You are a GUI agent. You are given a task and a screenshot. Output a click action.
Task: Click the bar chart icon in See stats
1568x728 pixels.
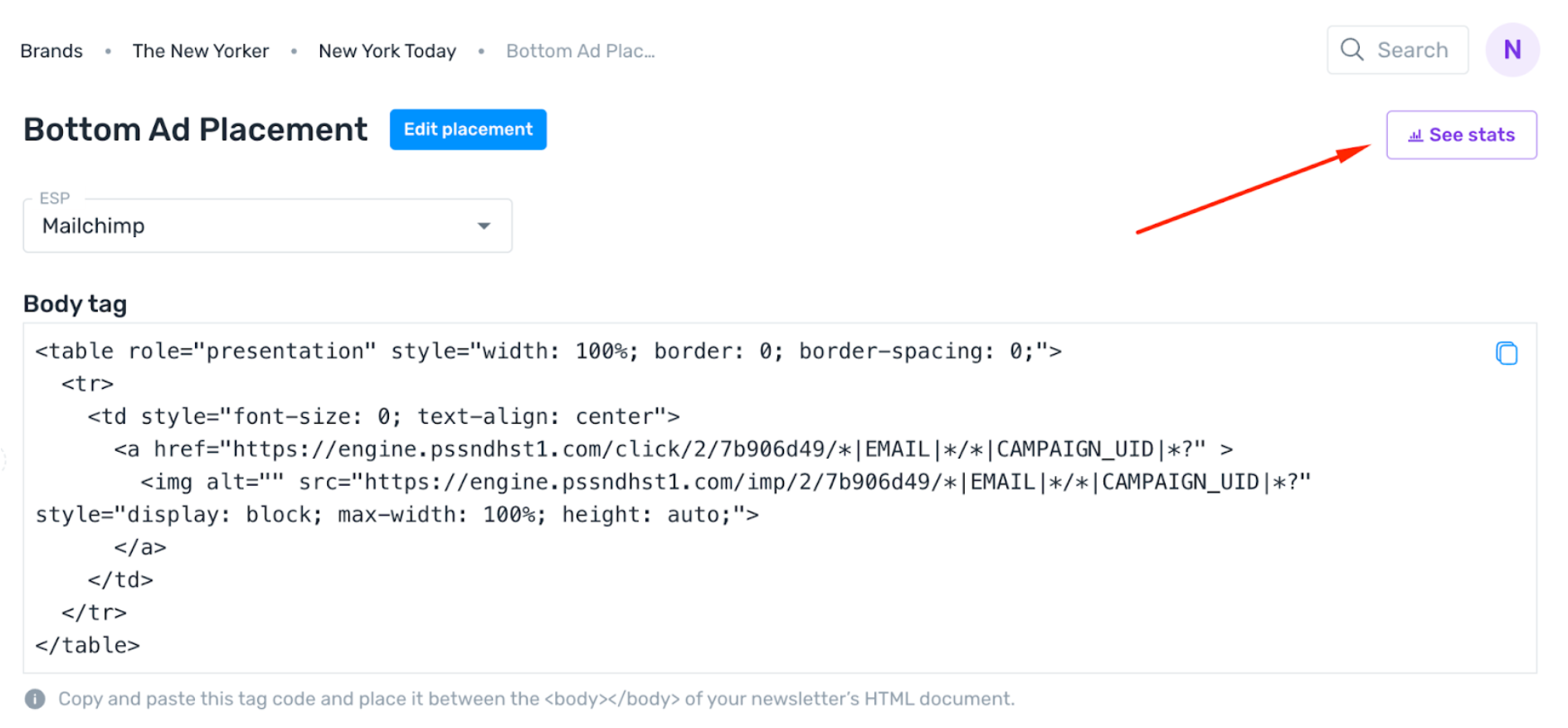(x=1415, y=135)
